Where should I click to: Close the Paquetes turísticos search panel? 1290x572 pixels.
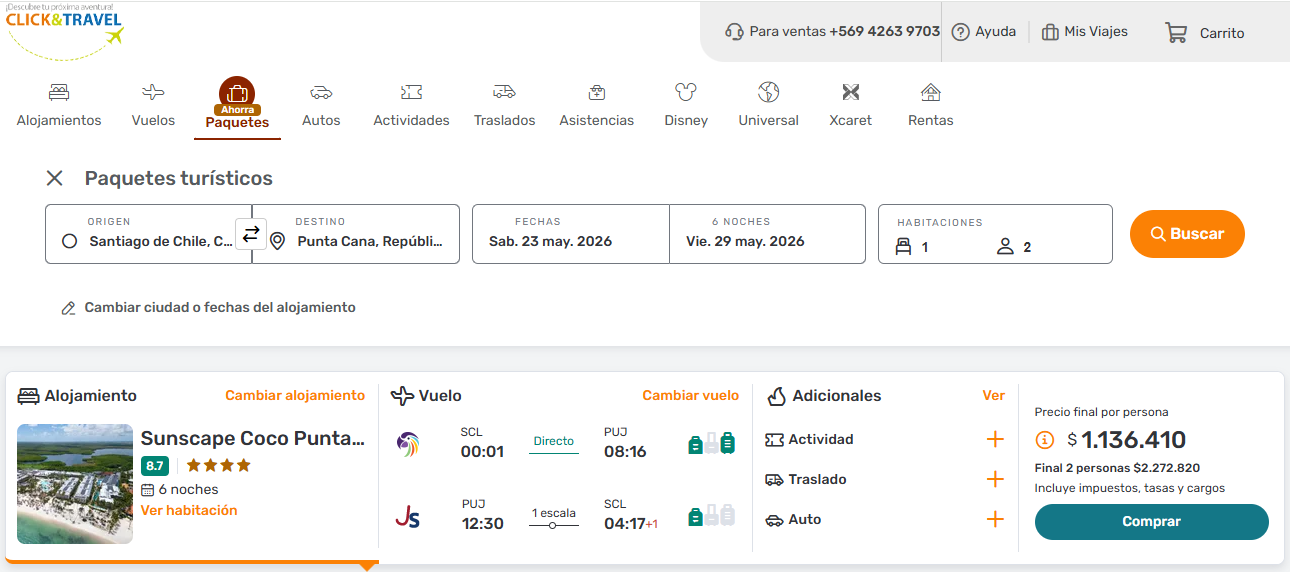[x=55, y=178]
